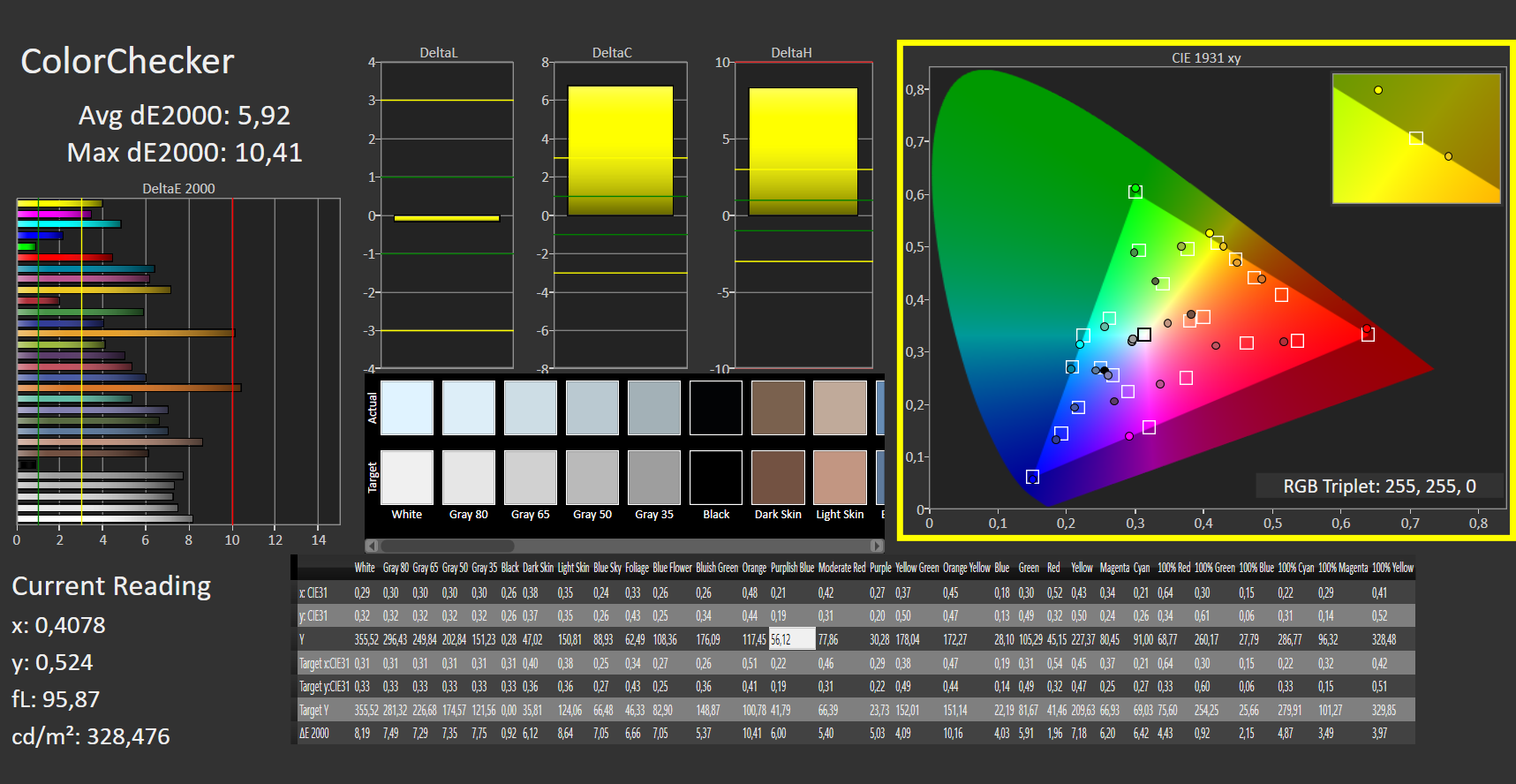Click the zoomed yellow inset in CIE chart
The height and width of the screenshot is (784, 1516).
(1416, 139)
